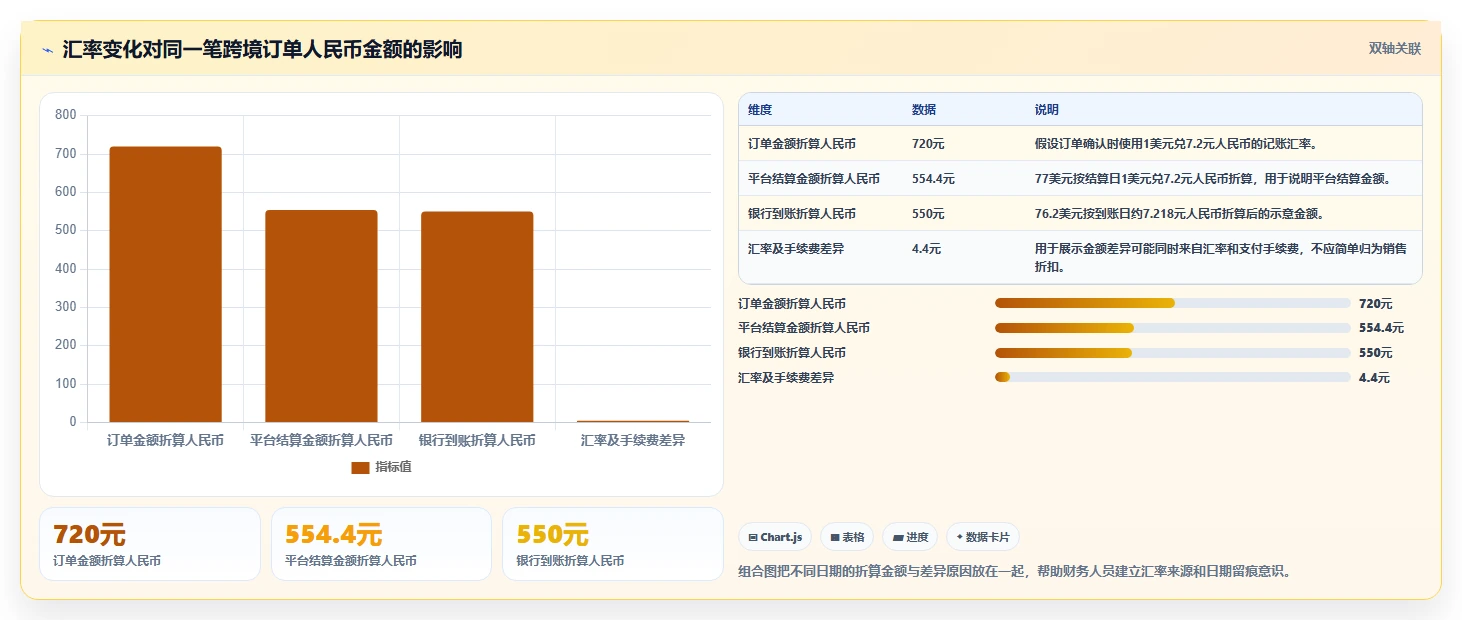Image resolution: width=1462 pixels, height=620 pixels.
Task: Click the 平台结算金额折算人民币 progress bar
Action: tap(1172, 328)
